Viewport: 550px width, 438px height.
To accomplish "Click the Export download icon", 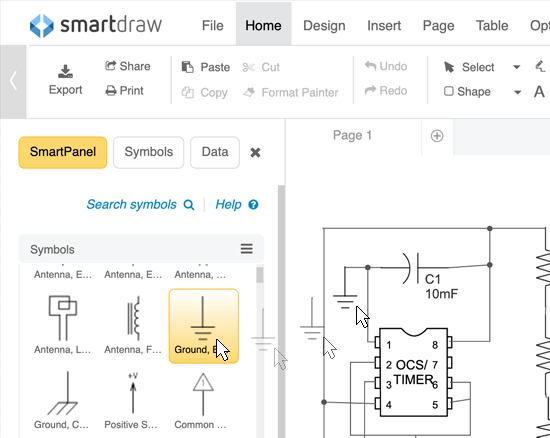I will coord(65,71).
